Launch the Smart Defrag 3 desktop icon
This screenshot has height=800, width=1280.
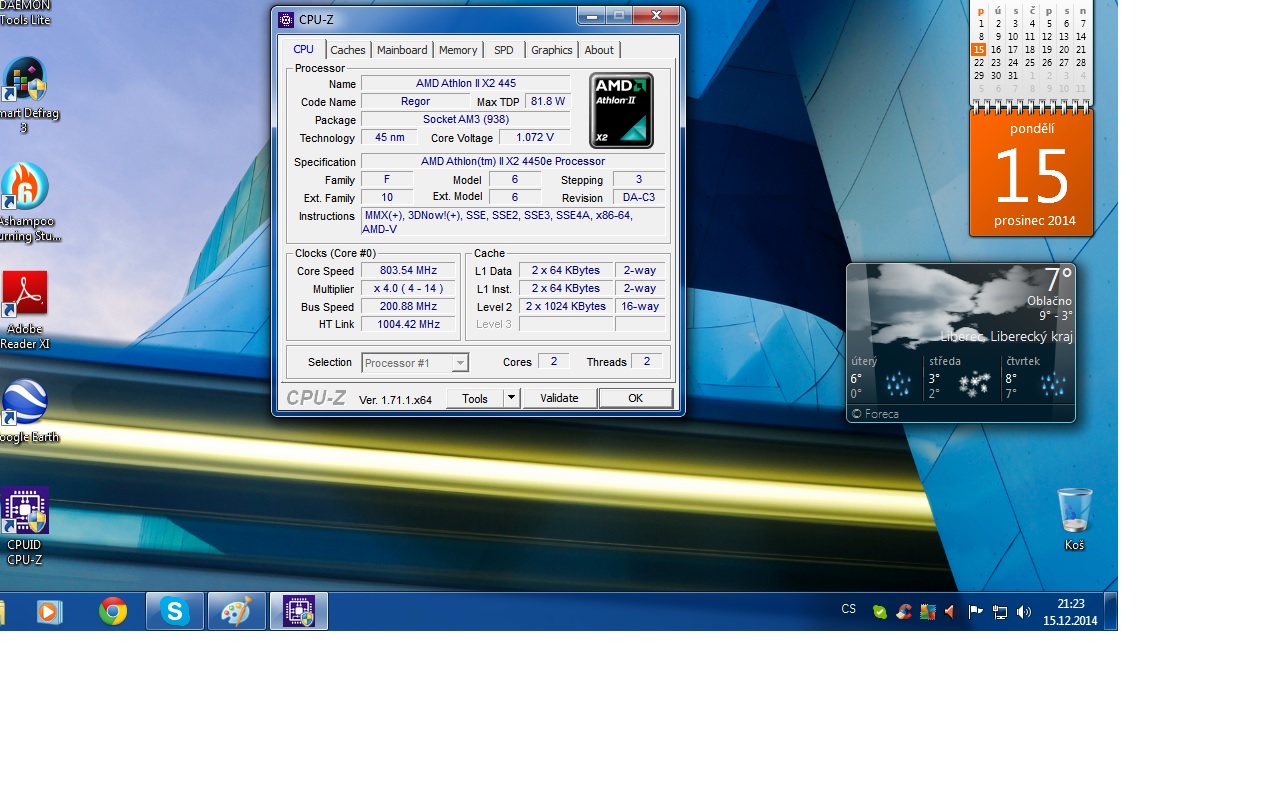click(x=25, y=95)
